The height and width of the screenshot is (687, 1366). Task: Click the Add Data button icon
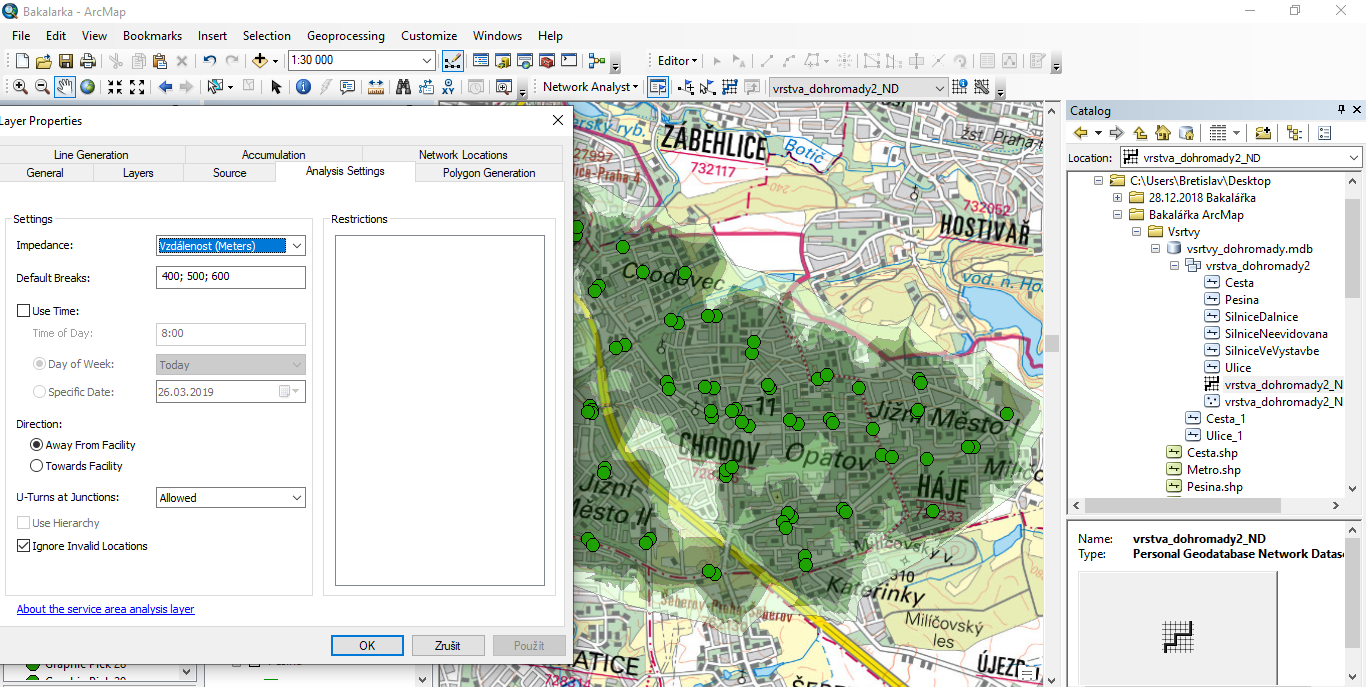[260, 61]
